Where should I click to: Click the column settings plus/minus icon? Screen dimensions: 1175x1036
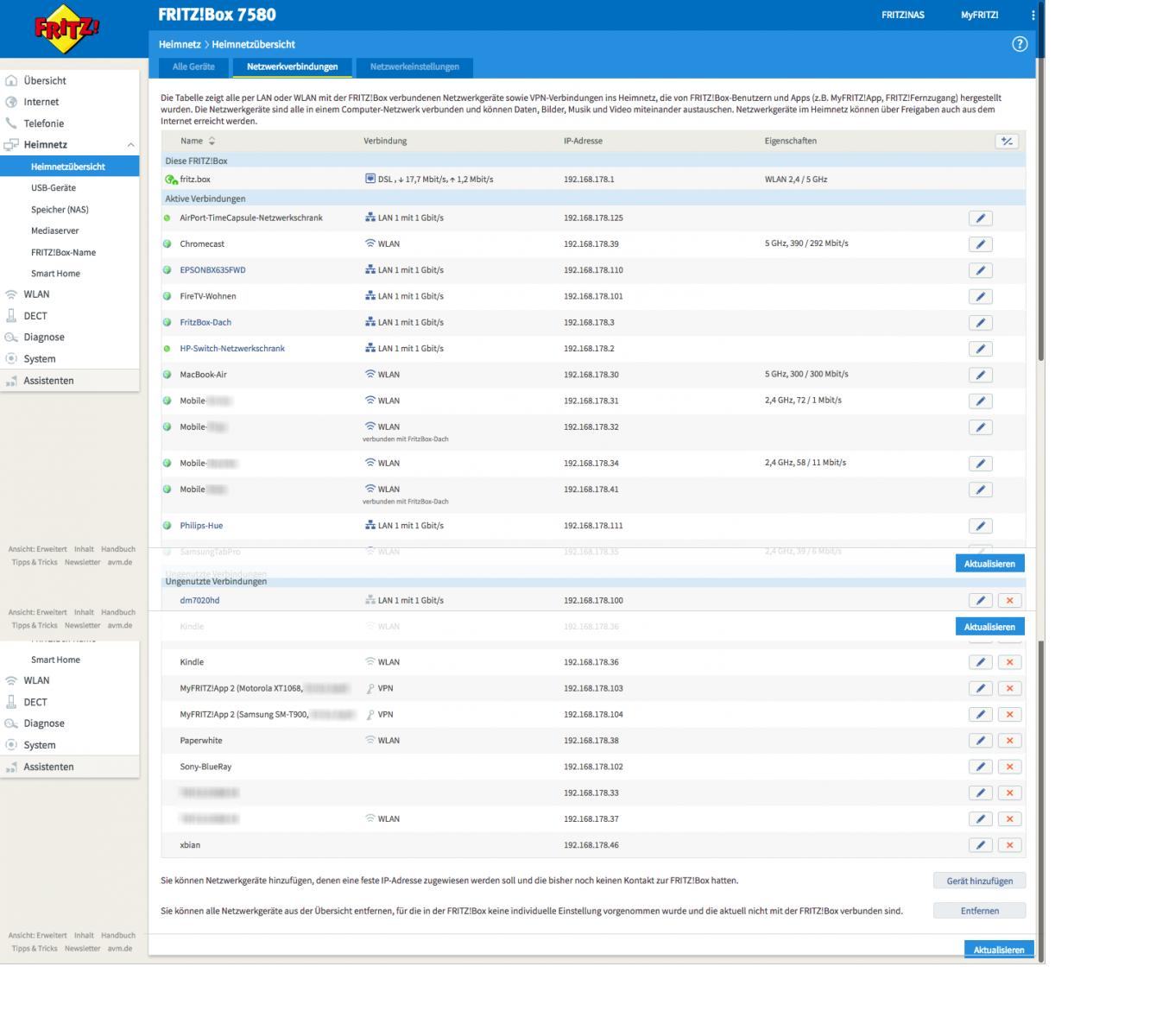click(x=1007, y=142)
